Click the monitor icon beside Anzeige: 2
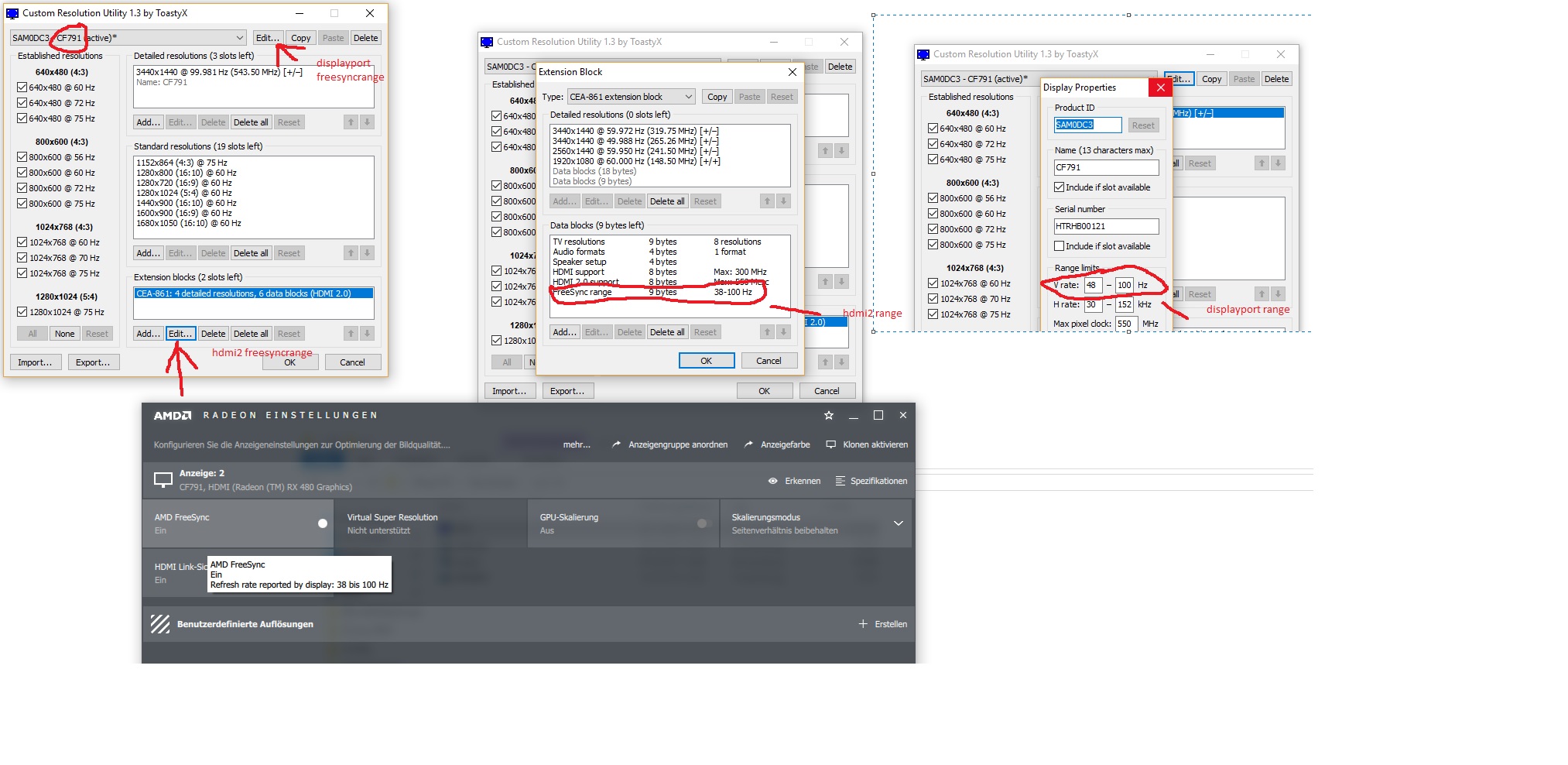The height and width of the screenshot is (765, 1568). point(163,480)
